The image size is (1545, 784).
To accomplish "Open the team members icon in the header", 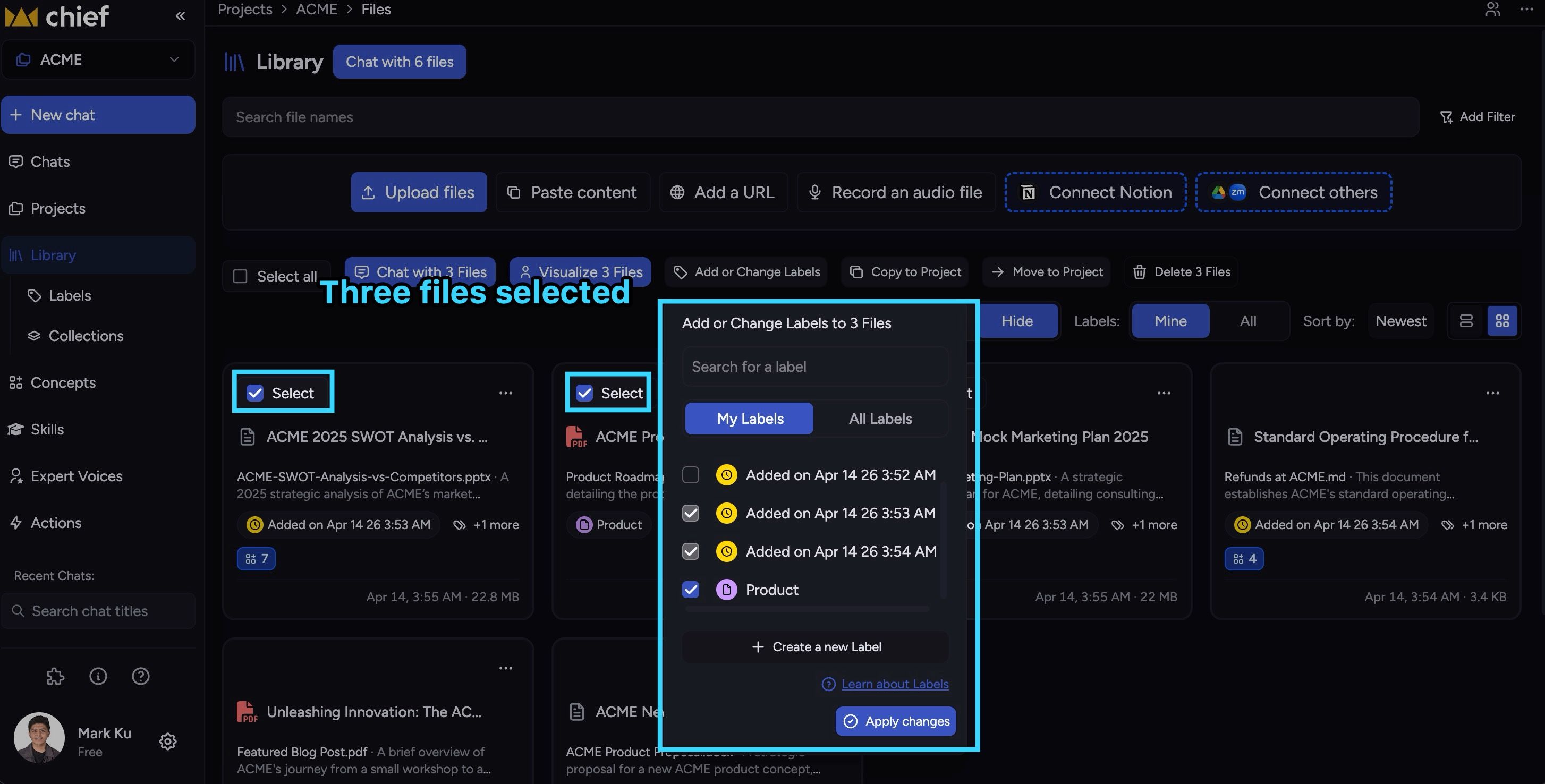I will coord(1492,9).
